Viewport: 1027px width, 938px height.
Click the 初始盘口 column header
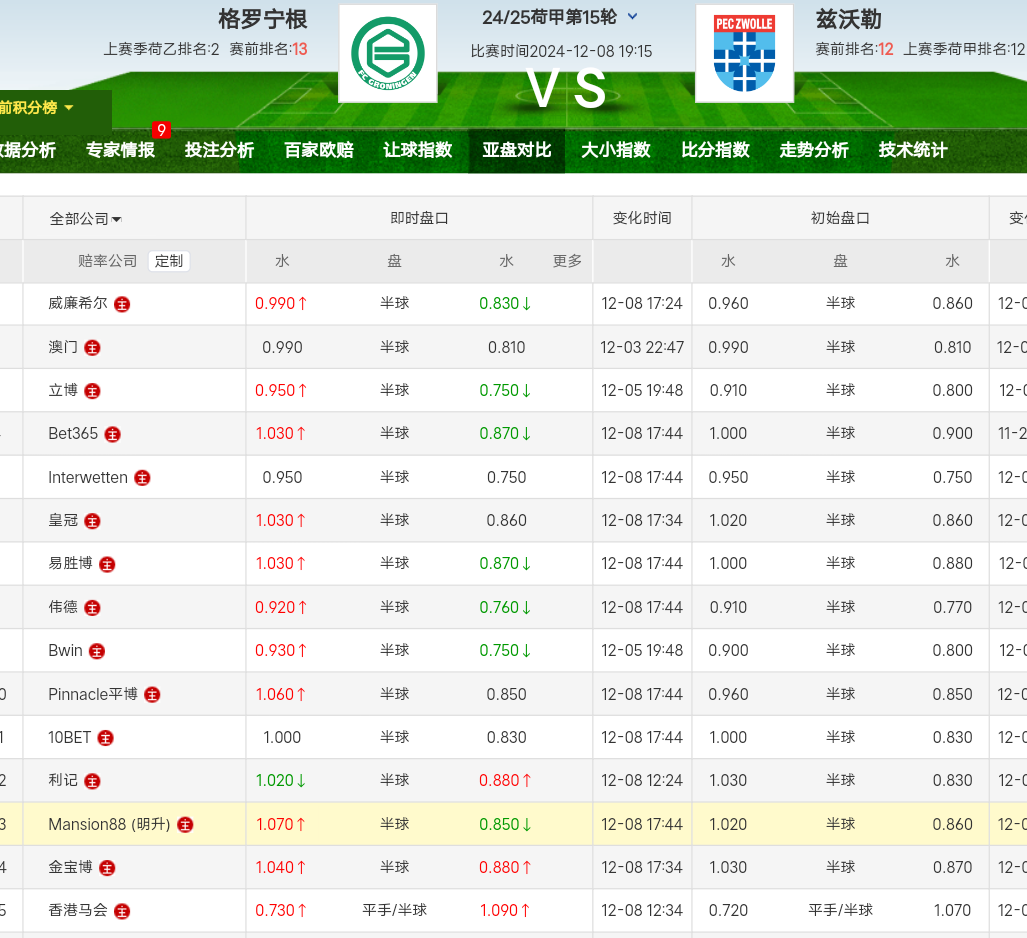[x=840, y=218]
